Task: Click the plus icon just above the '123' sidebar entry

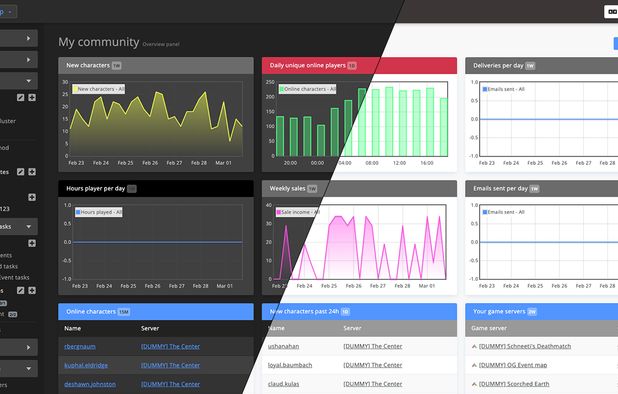Action: coord(32,197)
